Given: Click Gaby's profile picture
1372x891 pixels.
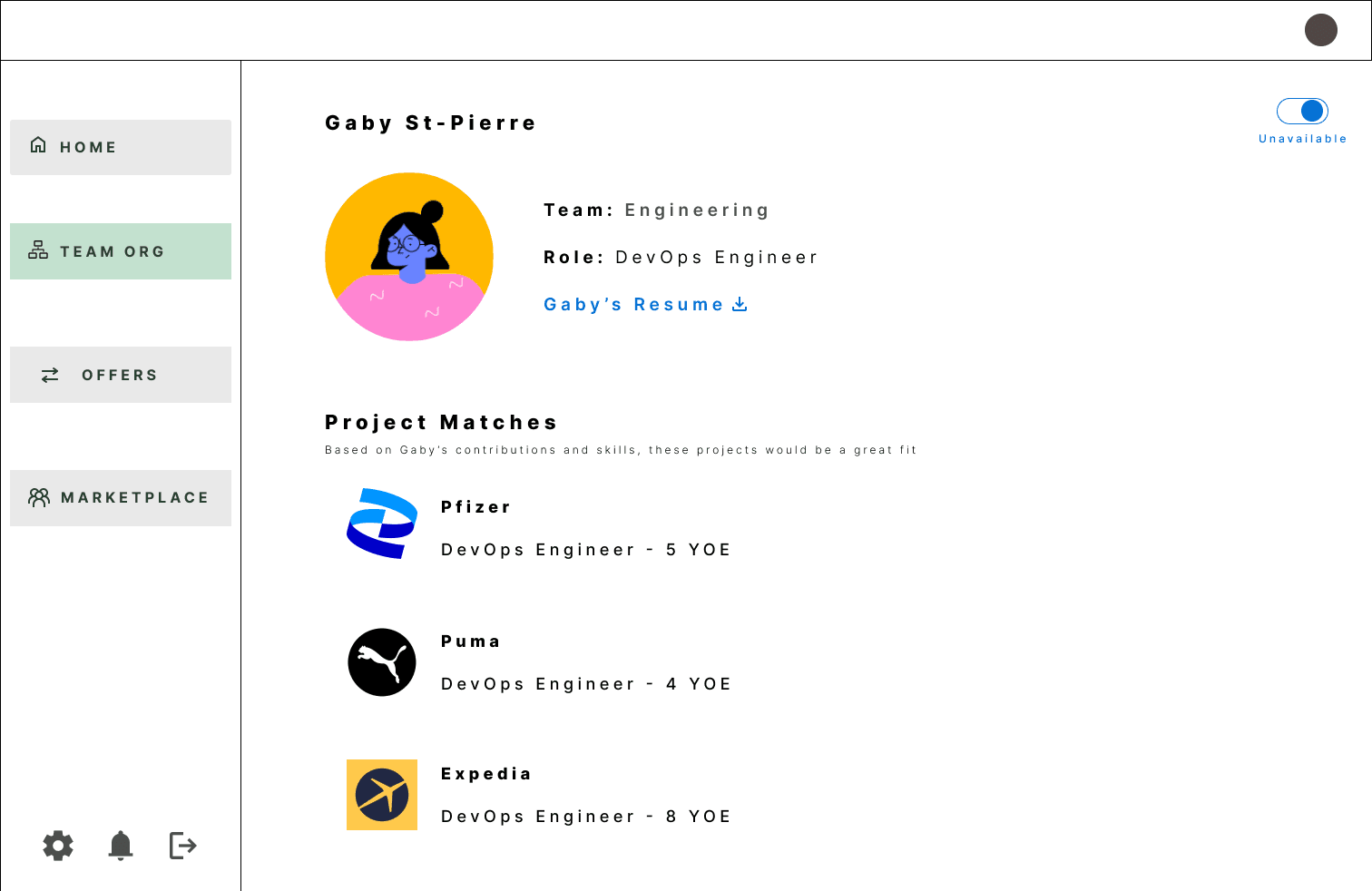Looking at the screenshot, I should pyautogui.click(x=409, y=257).
